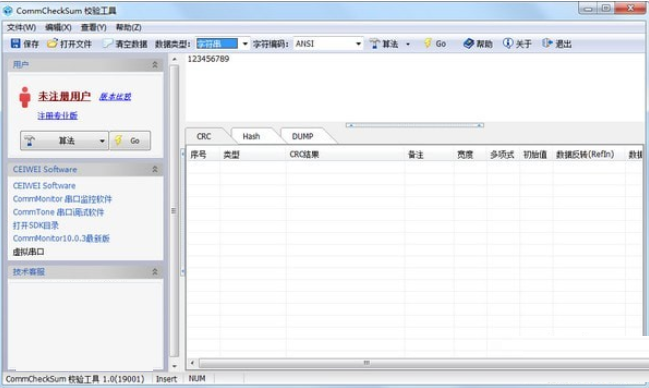This screenshot has width=649, height=388.
Task: Click the CommCheckSum title bar app icon
Action: pyautogui.click(x=7, y=10)
